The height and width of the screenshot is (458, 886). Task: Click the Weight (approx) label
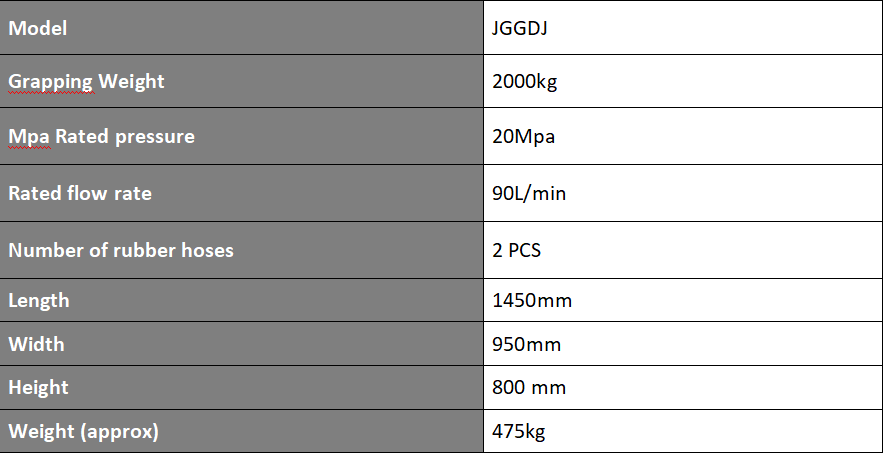83,431
